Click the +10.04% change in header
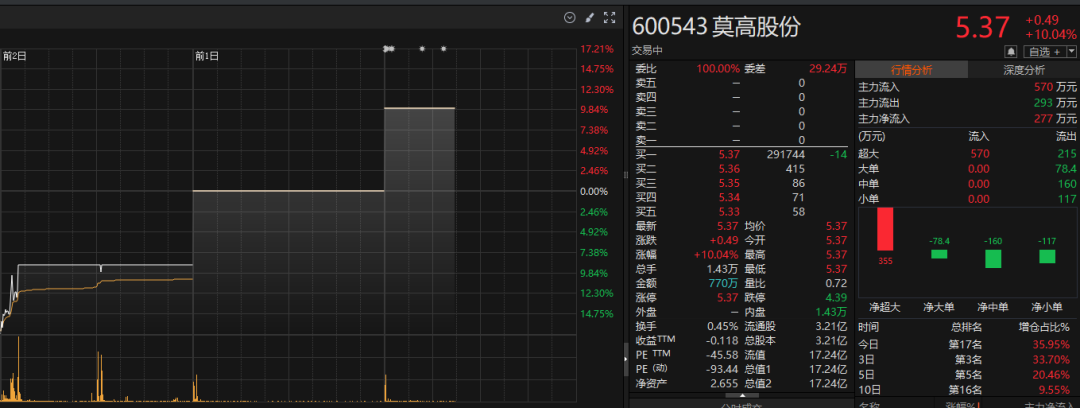This screenshot has height=408, width=1080. (1050, 34)
